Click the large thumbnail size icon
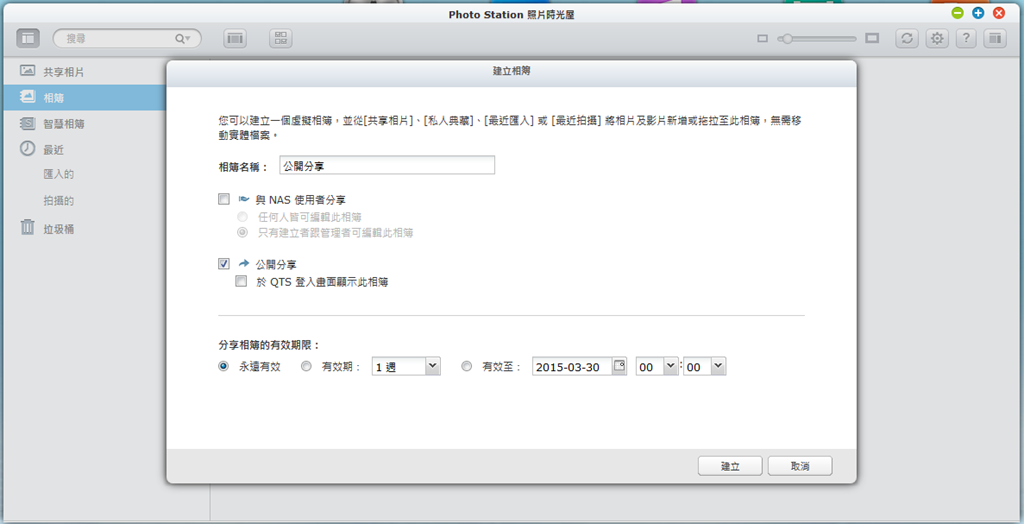Viewport: 1024px width, 524px height. (872, 39)
